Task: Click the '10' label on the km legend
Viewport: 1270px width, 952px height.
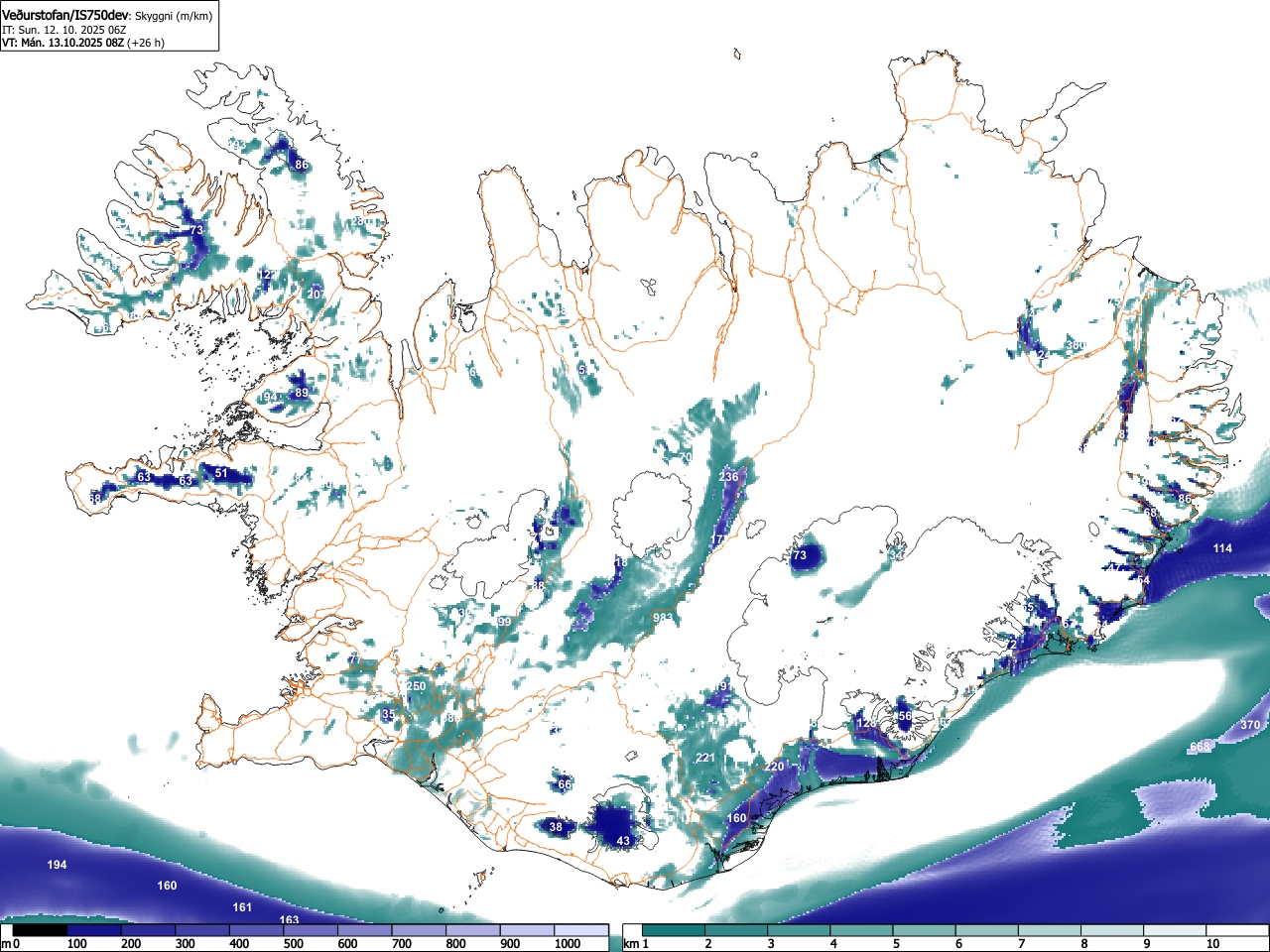Action: click(1212, 944)
